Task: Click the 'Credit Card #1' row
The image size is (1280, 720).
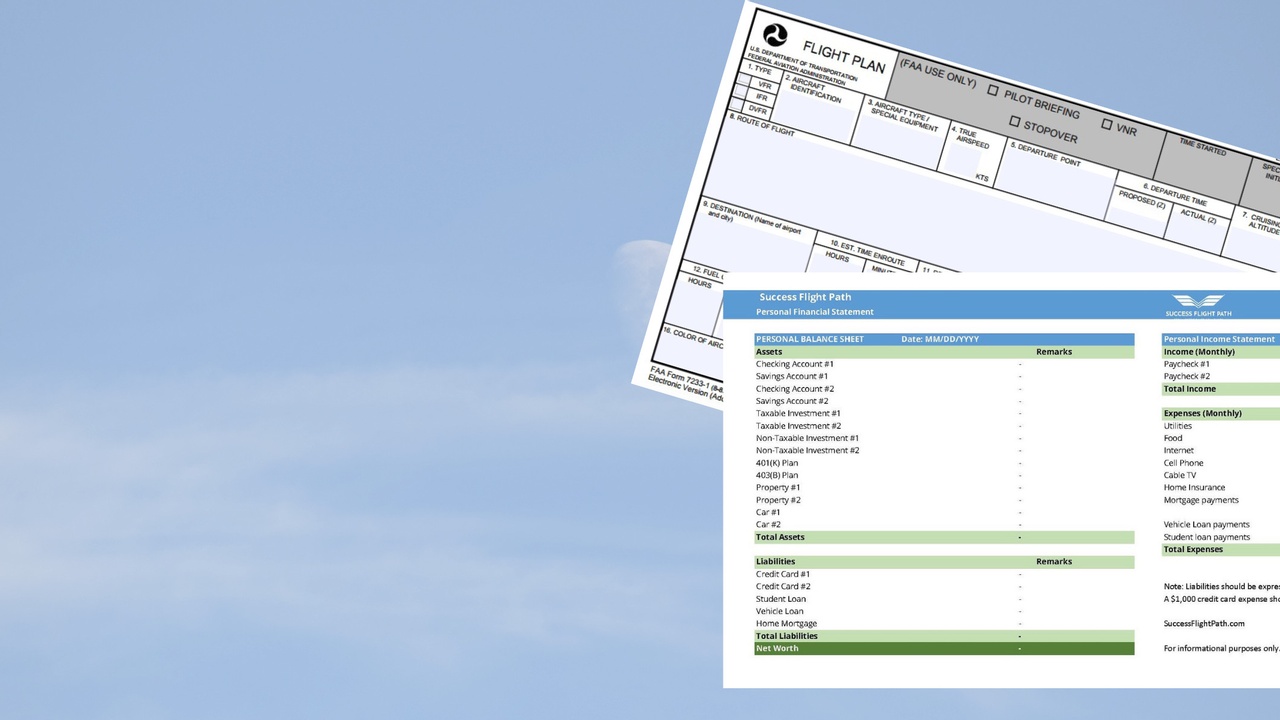Action: [x=944, y=574]
